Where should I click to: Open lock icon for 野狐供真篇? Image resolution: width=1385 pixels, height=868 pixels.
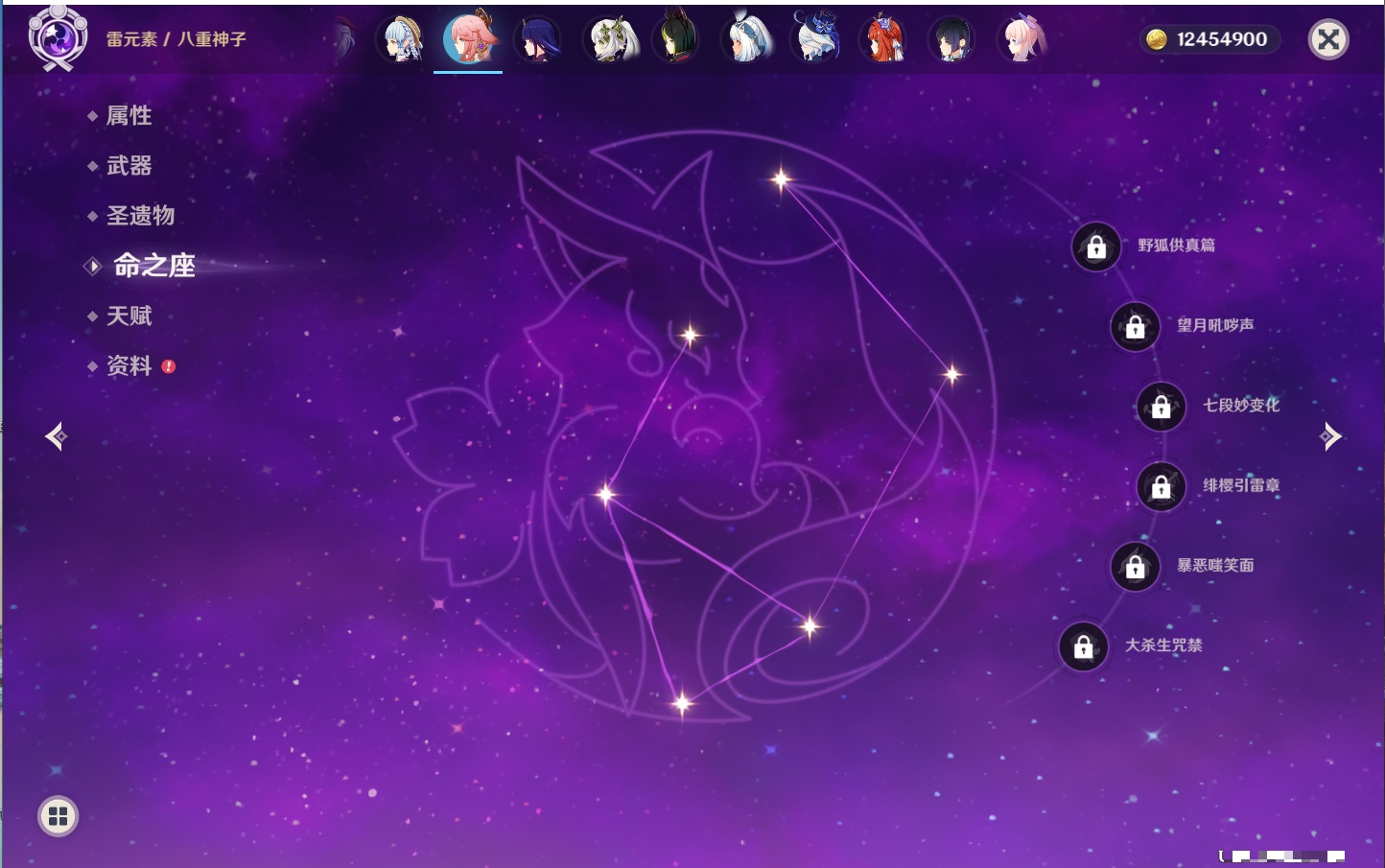coord(1096,247)
